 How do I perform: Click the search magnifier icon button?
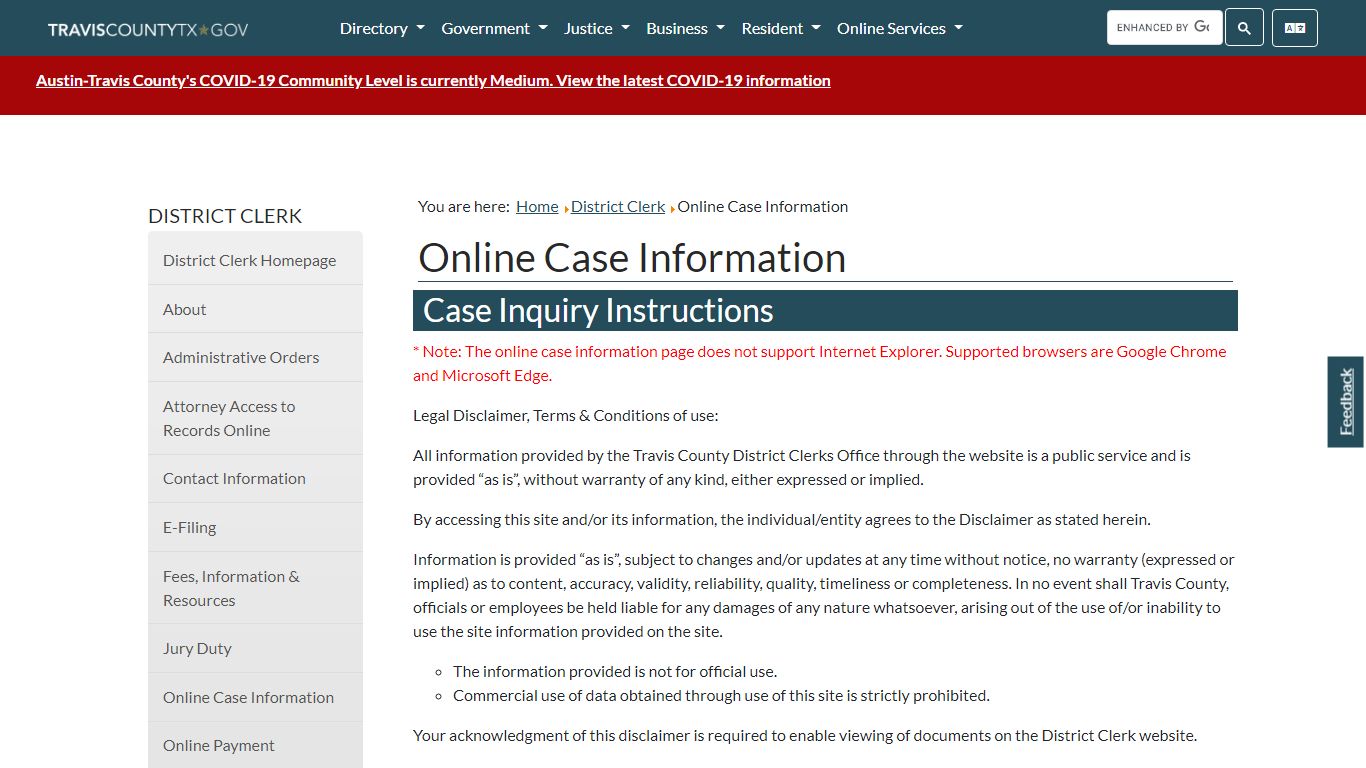tap(1244, 28)
